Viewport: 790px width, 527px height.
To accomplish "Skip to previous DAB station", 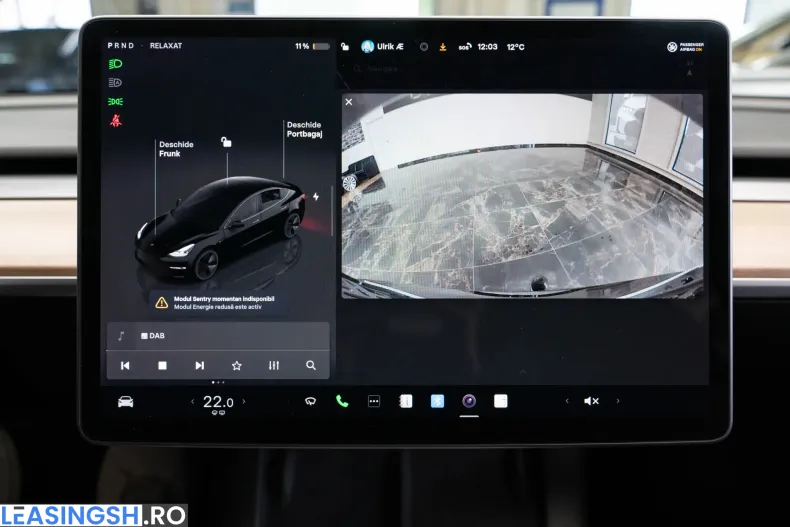I will tap(125, 365).
